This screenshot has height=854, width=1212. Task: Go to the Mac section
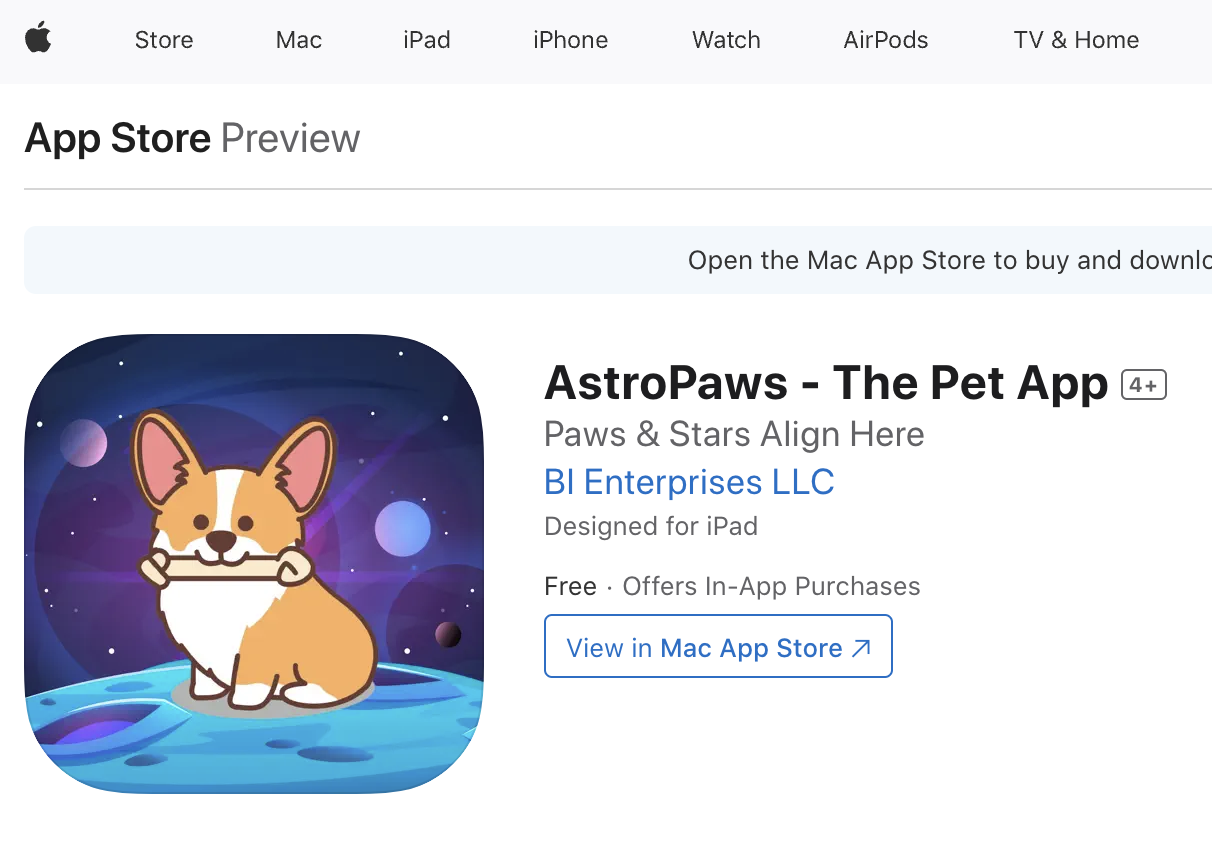coord(299,40)
